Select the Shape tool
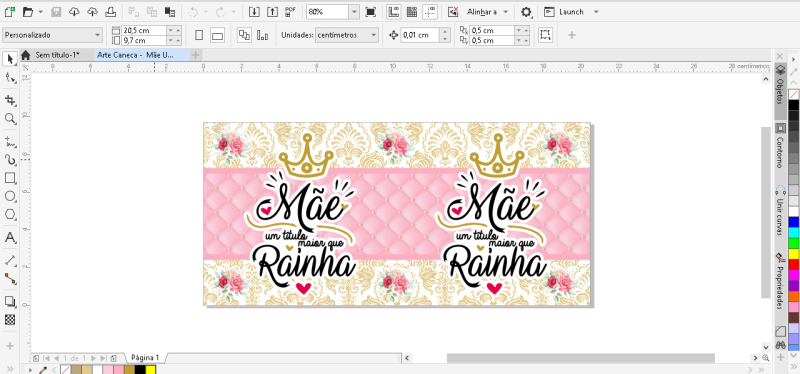 click(10, 78)
